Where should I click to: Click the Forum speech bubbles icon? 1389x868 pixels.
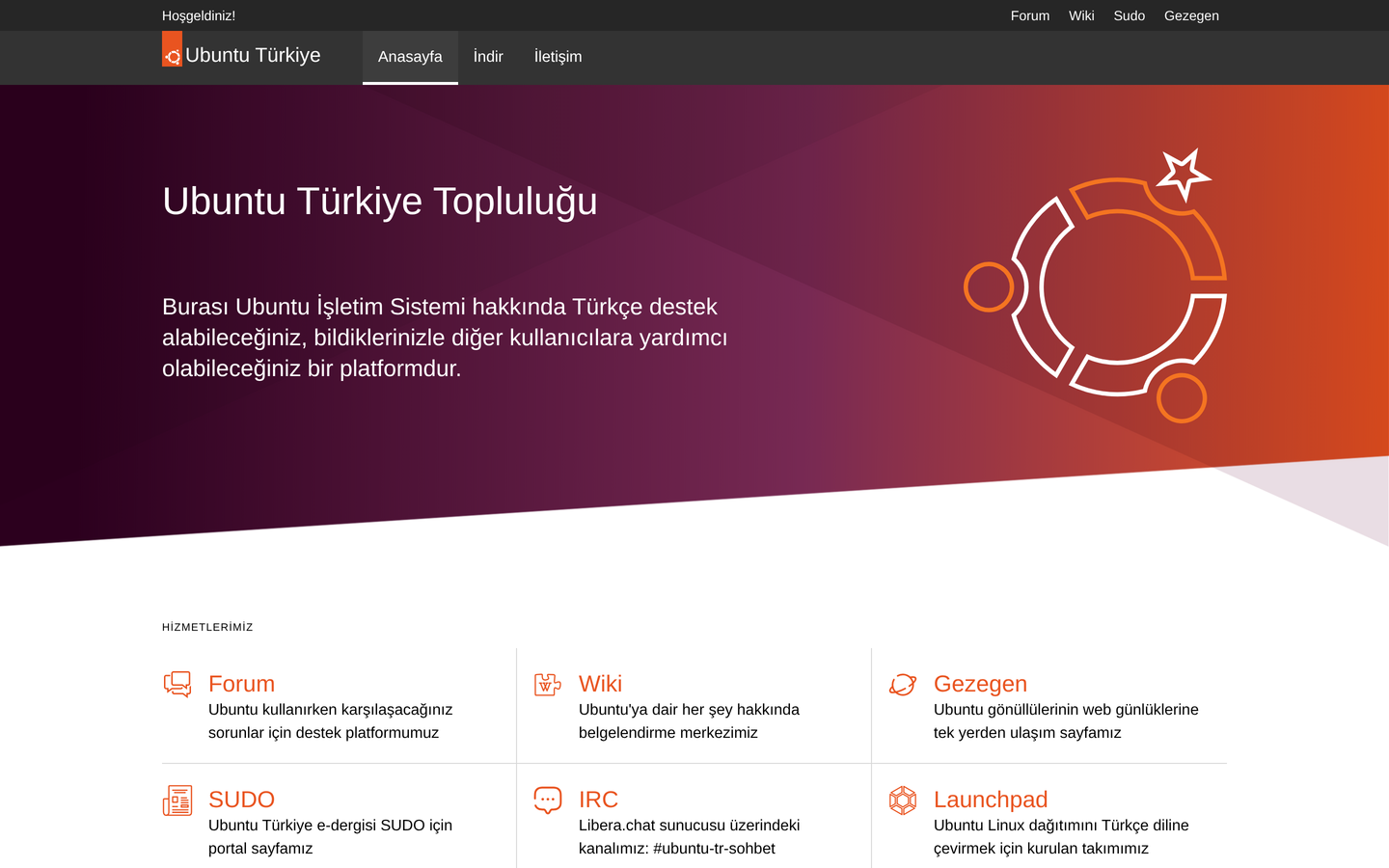177,685
